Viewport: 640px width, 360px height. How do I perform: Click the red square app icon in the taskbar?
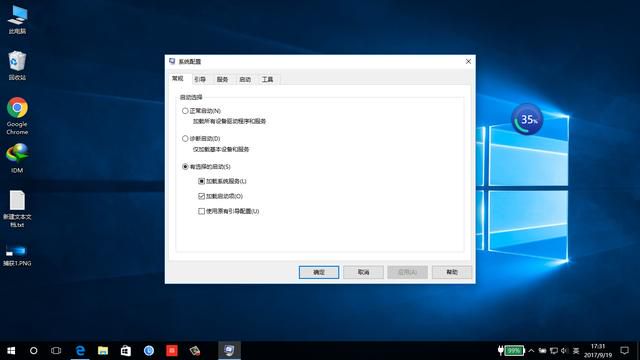[x=172, y=351]
